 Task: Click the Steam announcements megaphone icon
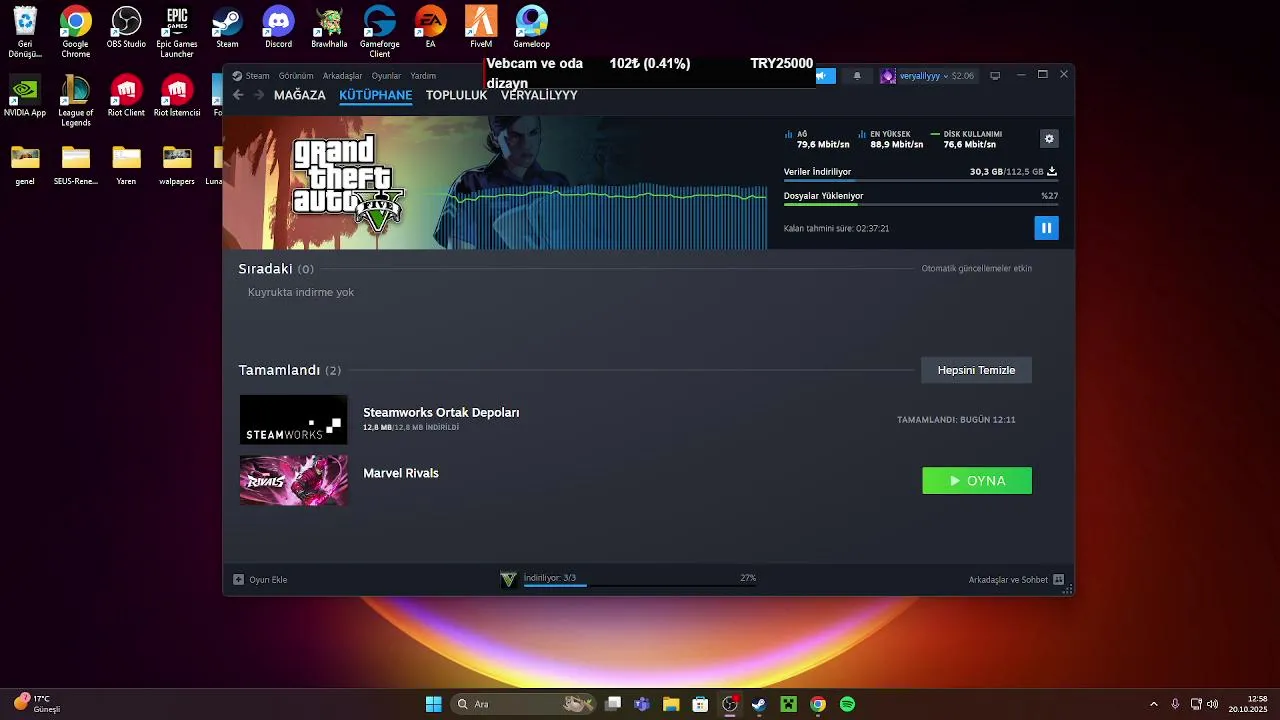823,76
